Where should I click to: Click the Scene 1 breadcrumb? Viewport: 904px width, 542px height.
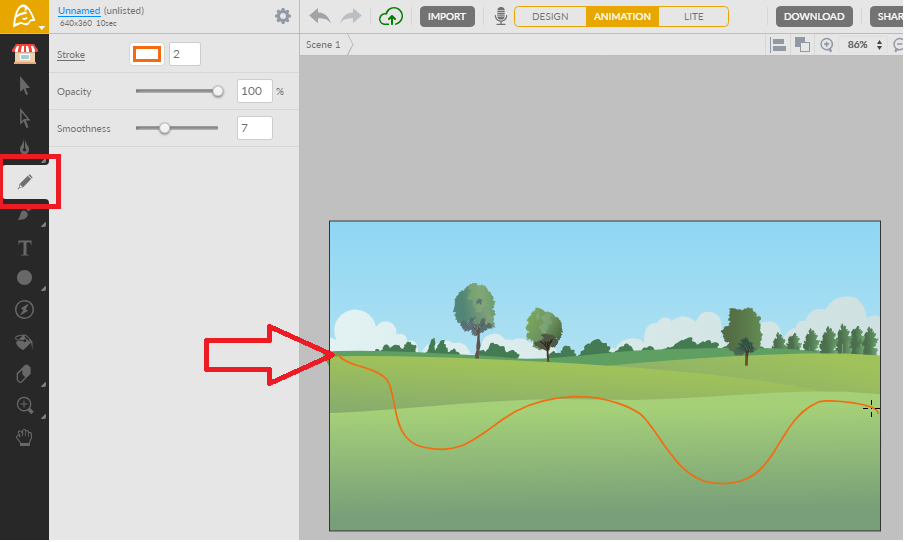click(x=323, y=45)
